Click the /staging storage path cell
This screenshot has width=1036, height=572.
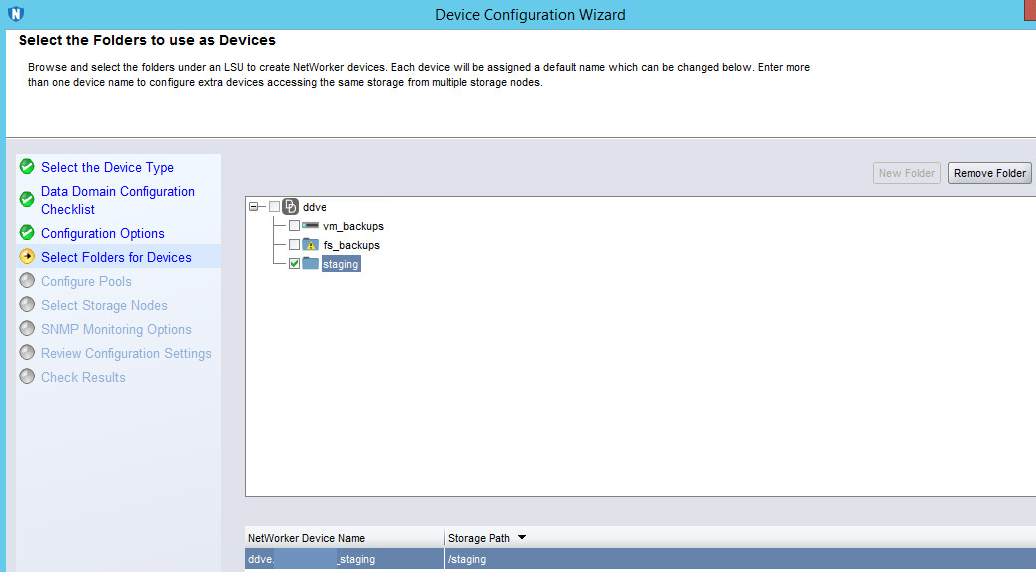pos(740,559)
